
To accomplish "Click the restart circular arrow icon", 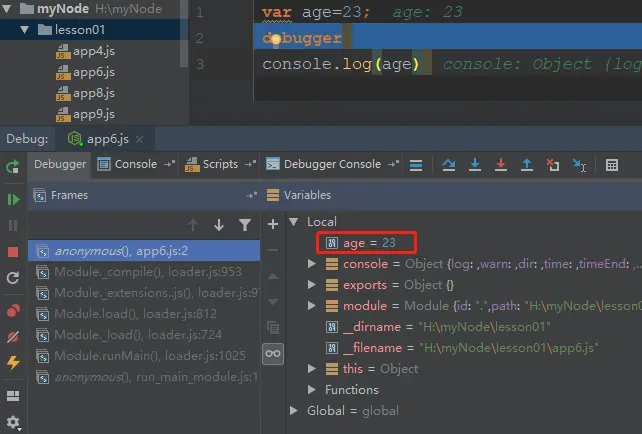I will (x=13, y=278).
